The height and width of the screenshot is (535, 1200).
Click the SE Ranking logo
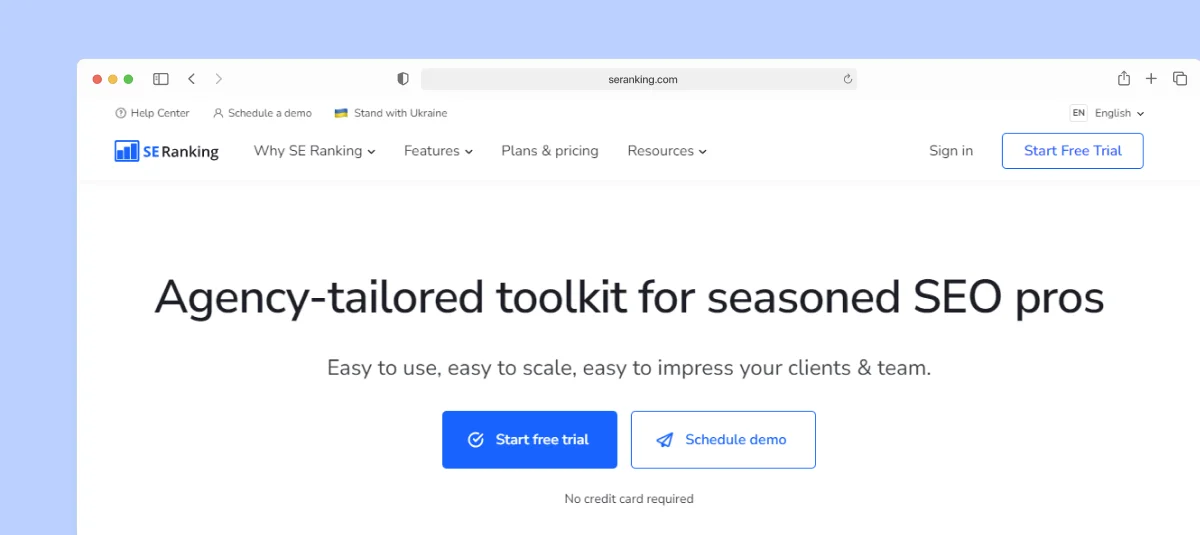coord(166,151)
